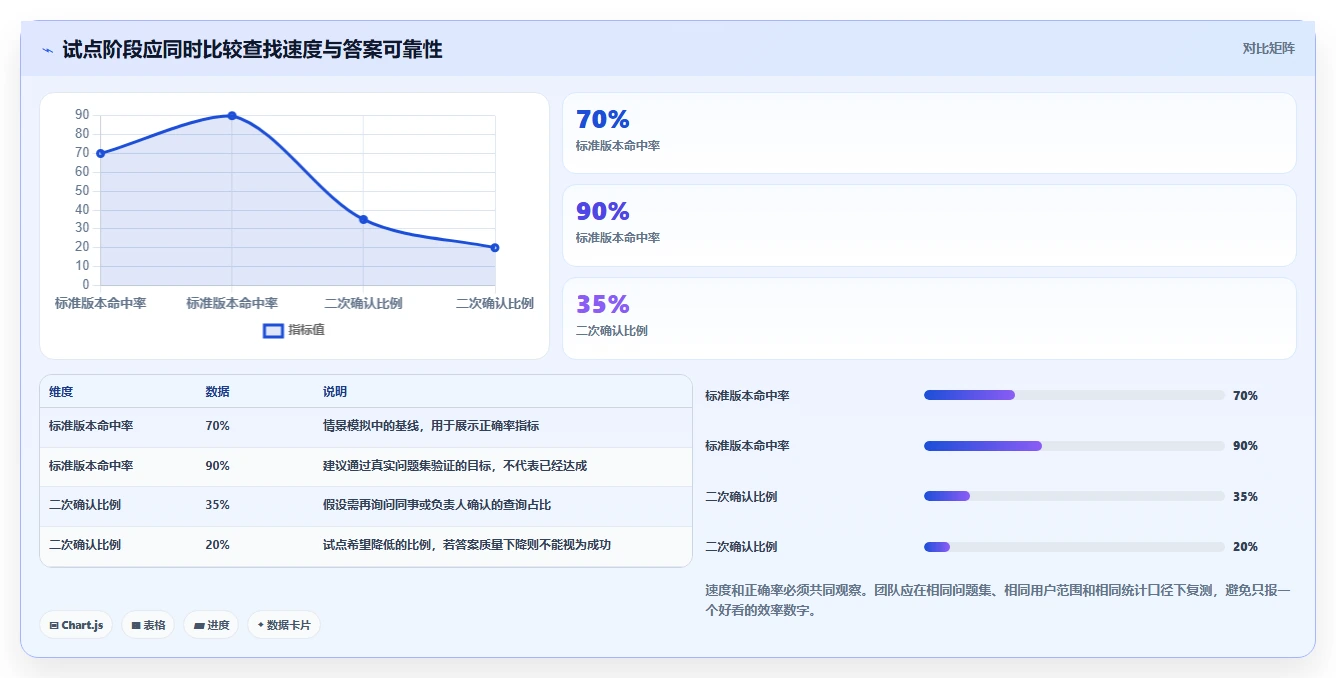This screenshot has width=1336, height=678.
Task: Select the chart data point at value 35
Action: [x=363, y=219]
